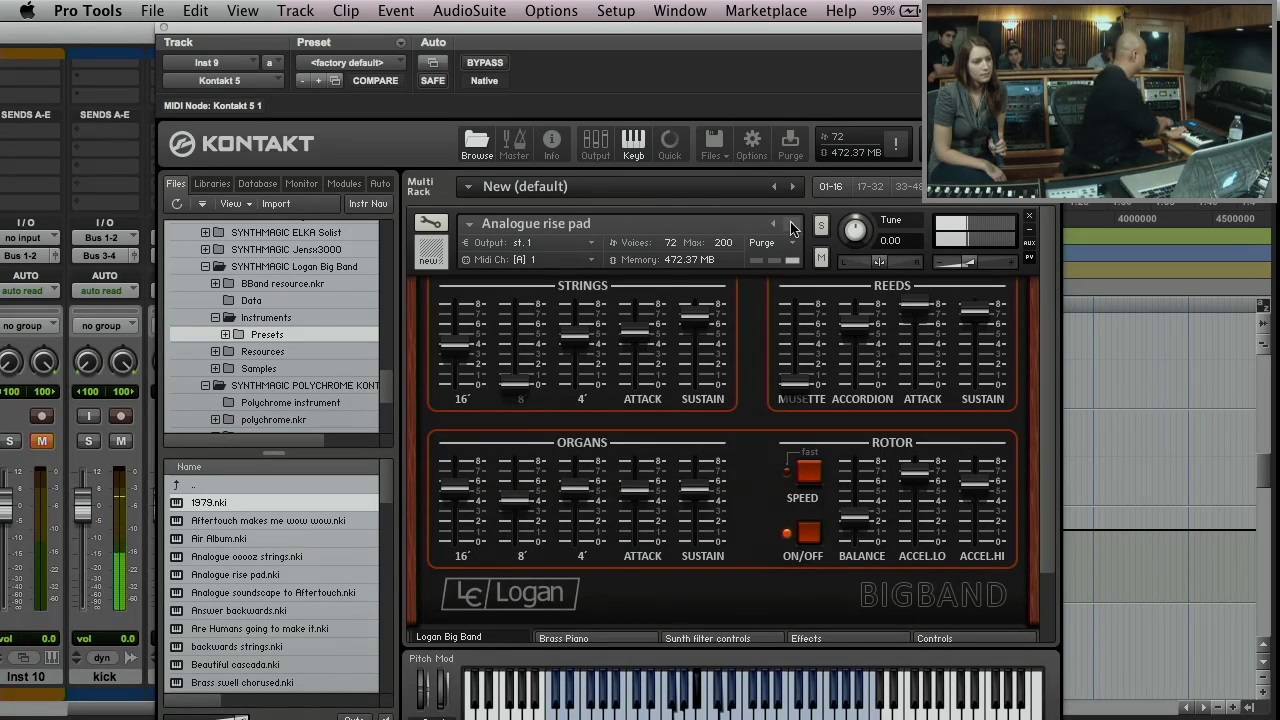This screenshot has width=1280, height=720.
Task: Open the View dropdown in browser
Action: click(x=235, y=204)
